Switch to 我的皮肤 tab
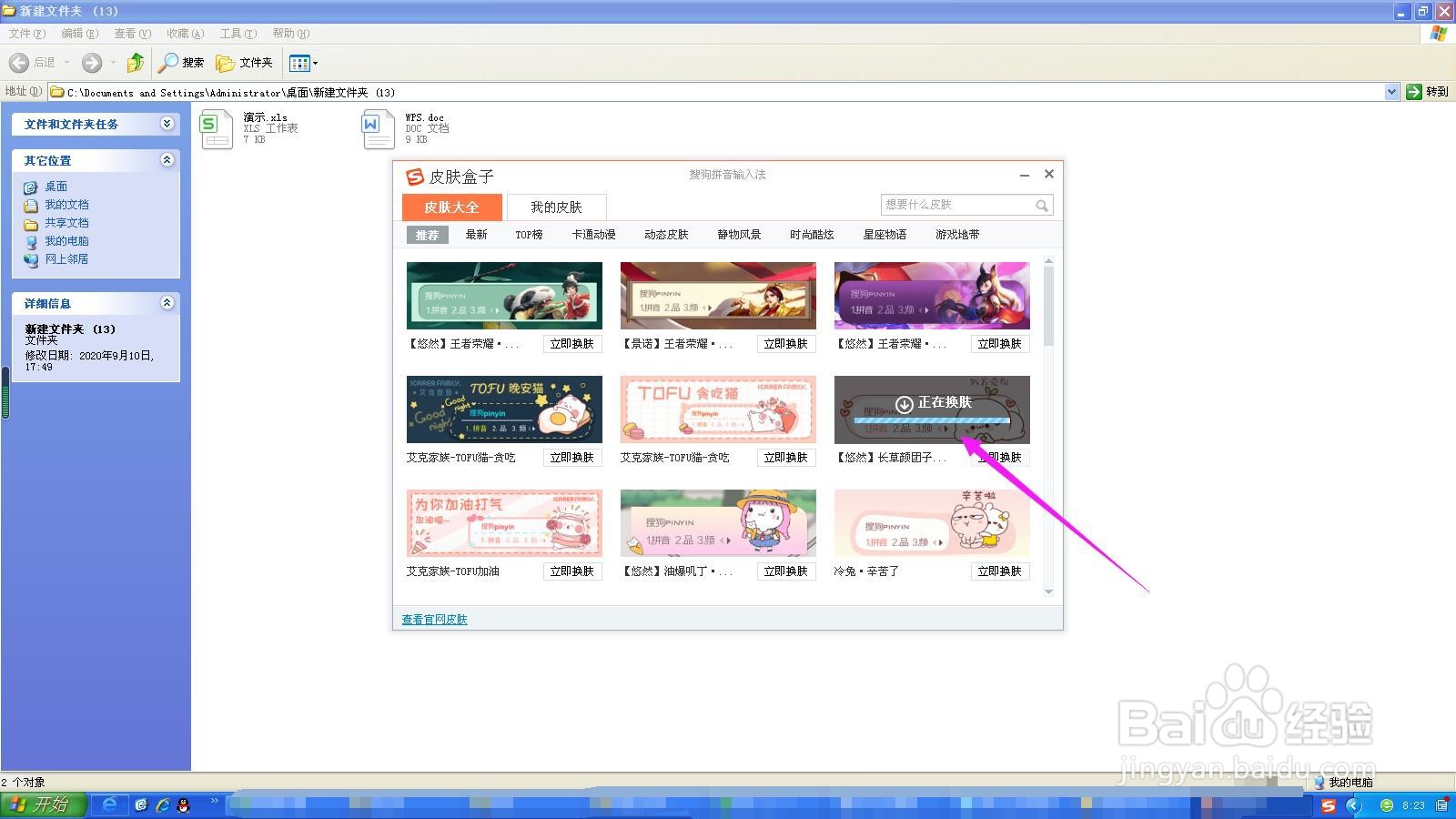This screenshot has height=819, width=1456. (x=556, y=207)
